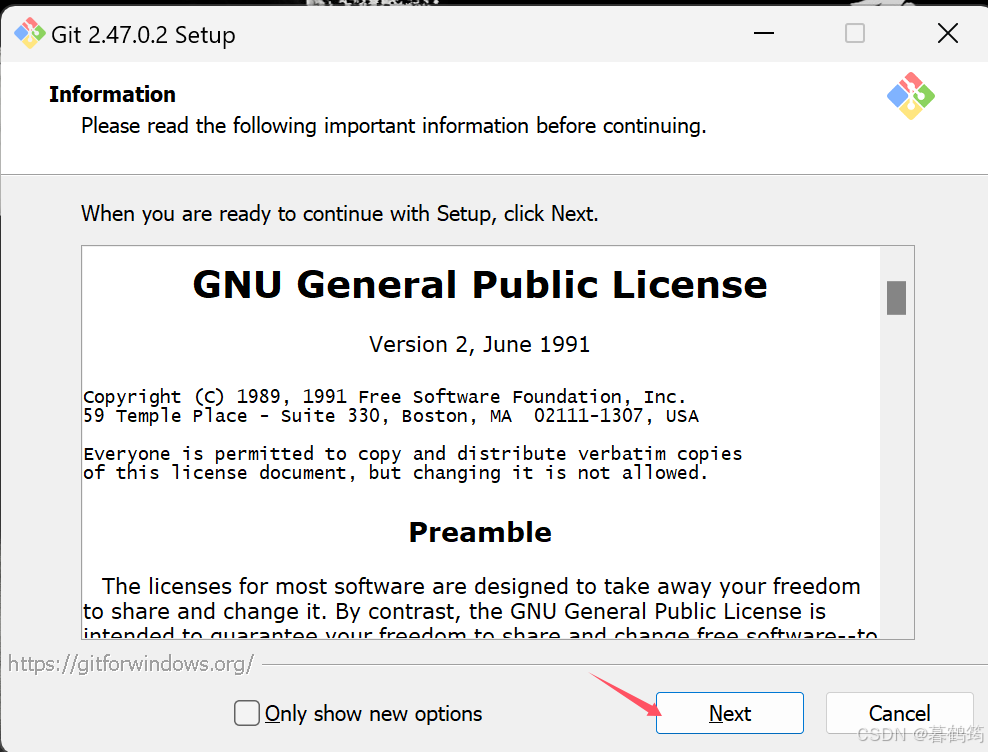Click 'to share and change it' line
988x752 pixels.
point(454,611)
